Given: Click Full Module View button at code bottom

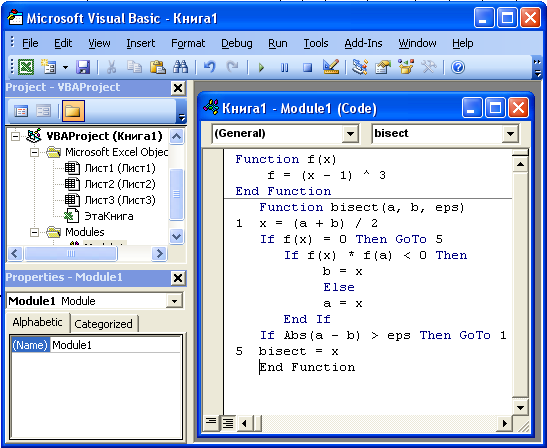Looking at the screenshot, I should [x=228, y=423].
